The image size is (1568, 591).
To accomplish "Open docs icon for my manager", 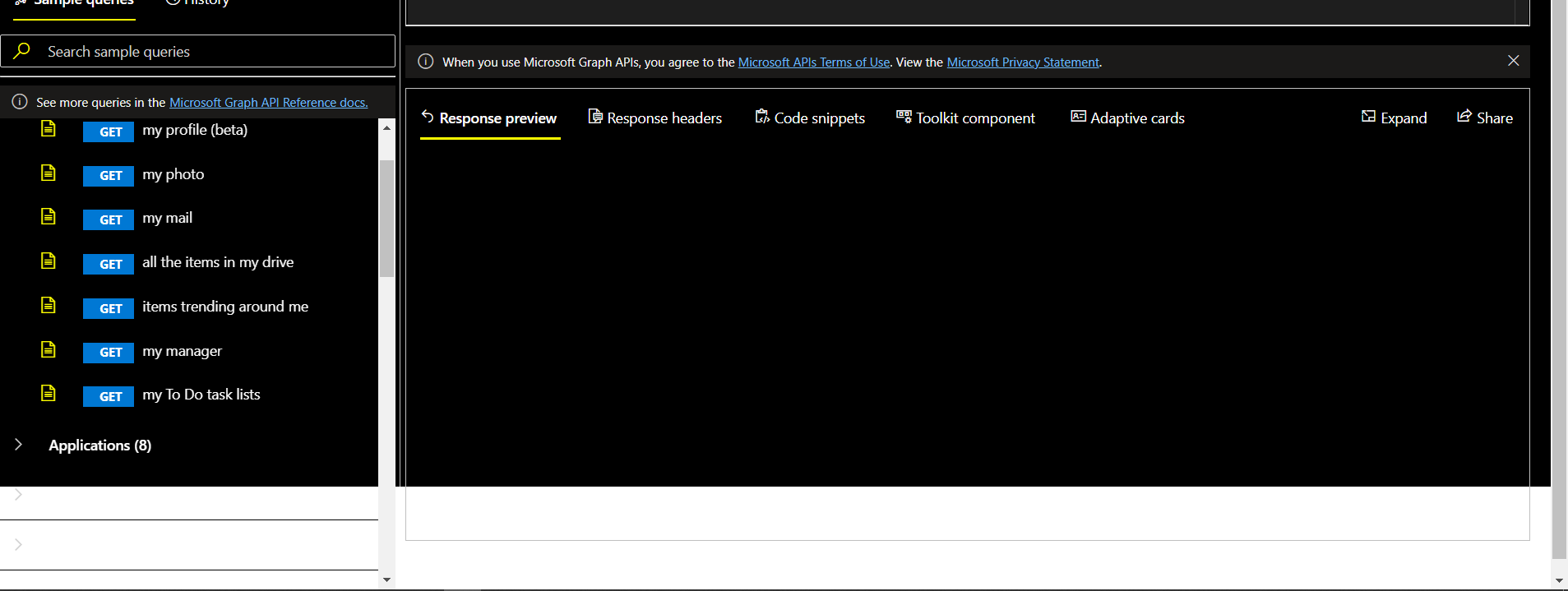I will (x=49, y=349).
